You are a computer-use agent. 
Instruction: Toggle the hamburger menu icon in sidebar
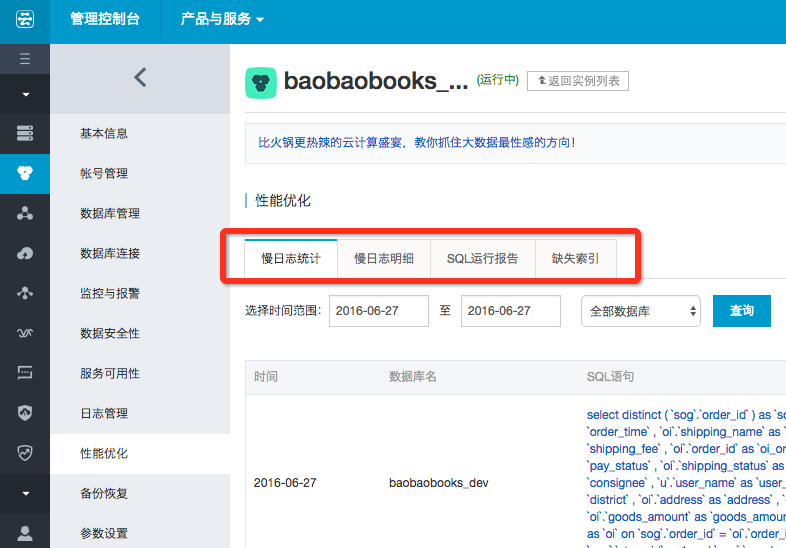coord(25,59)
